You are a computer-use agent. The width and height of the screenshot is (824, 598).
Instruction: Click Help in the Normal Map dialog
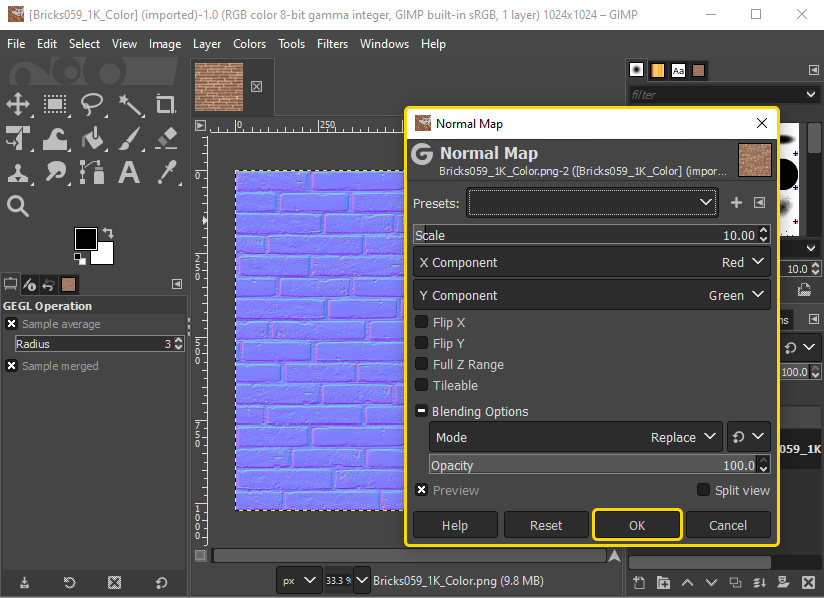pyautogui.click(x=455, y=525)
